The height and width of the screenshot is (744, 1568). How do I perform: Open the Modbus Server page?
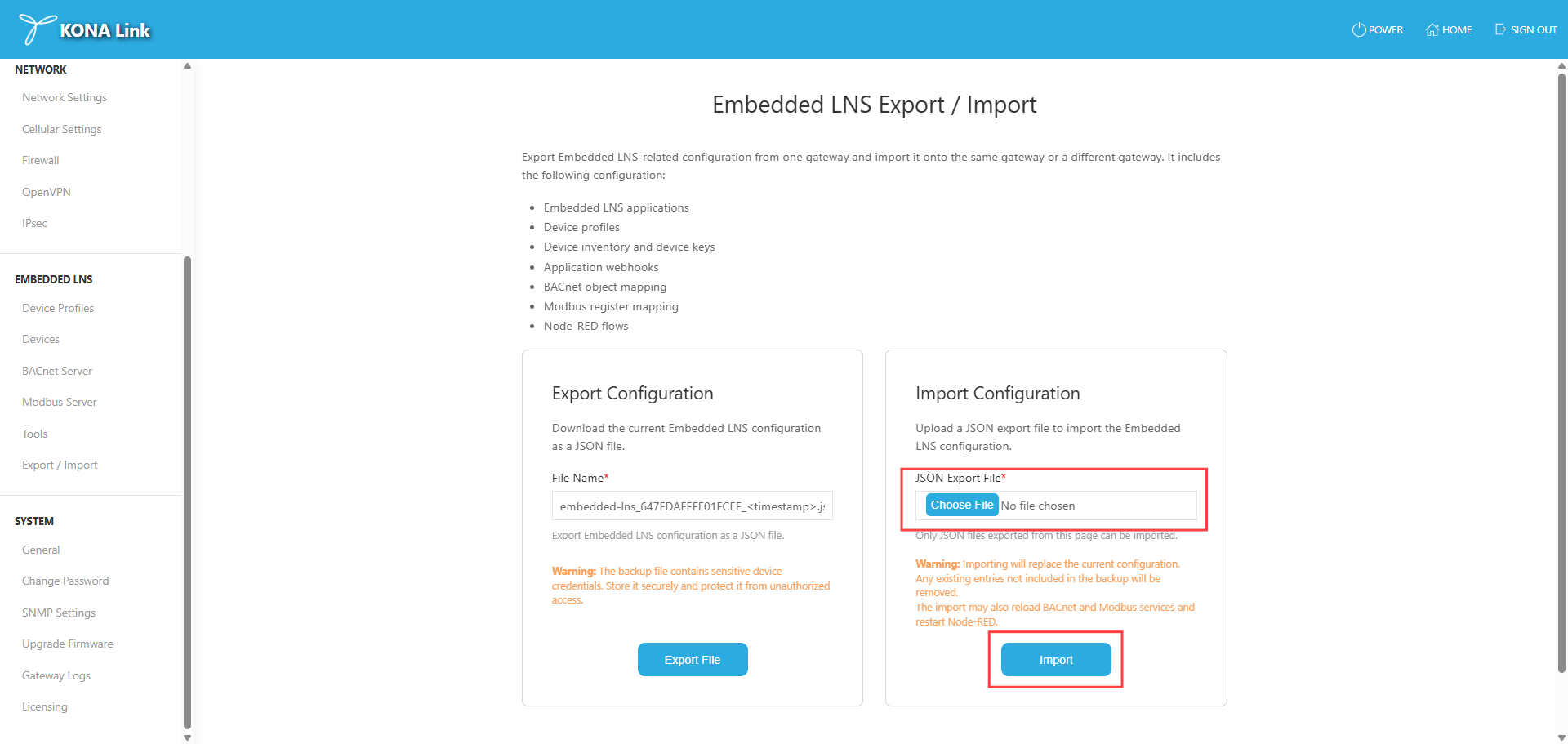[60, 402]
